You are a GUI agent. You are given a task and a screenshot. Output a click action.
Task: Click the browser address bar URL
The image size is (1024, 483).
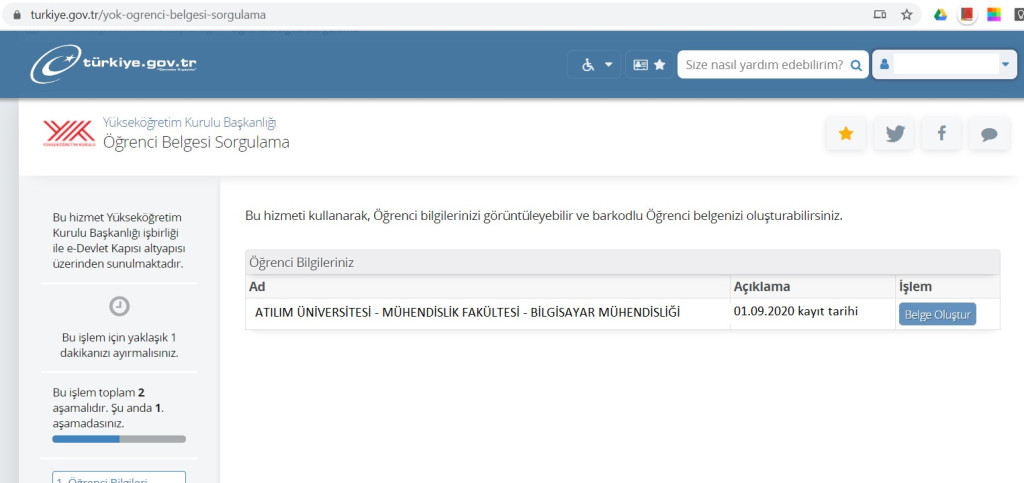pos(140,16)
